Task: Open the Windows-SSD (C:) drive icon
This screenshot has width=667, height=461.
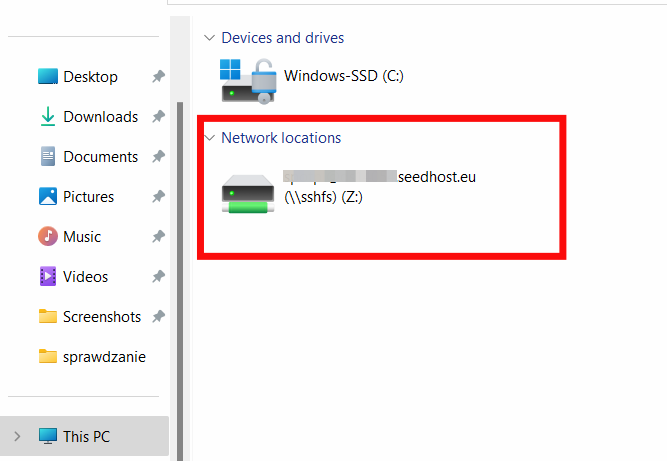Action: coord(247,80)
